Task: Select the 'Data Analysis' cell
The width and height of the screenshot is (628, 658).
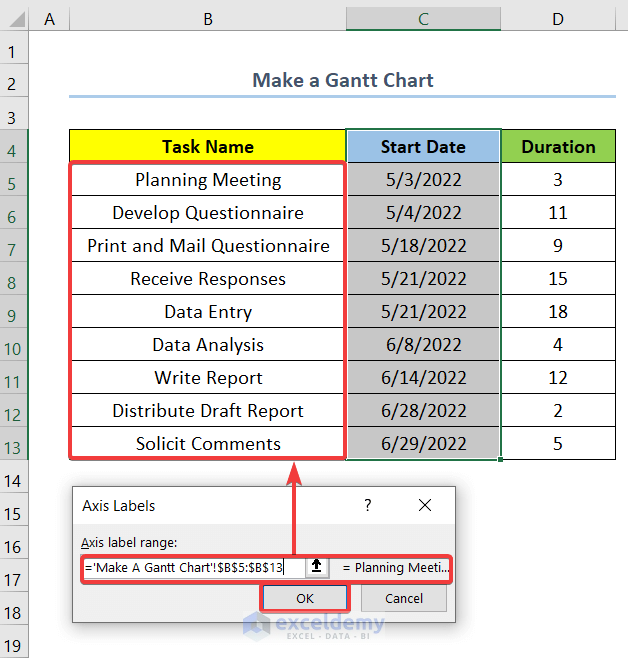Action: point(208,345)
